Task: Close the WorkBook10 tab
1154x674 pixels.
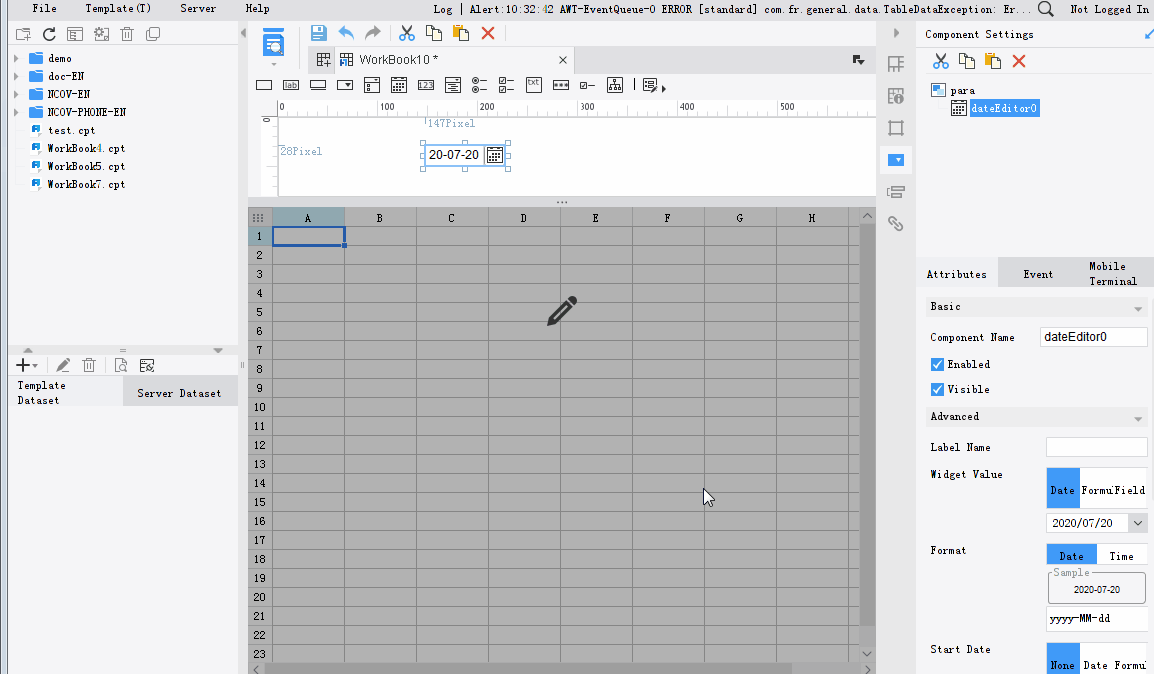Action: (563, 60)
